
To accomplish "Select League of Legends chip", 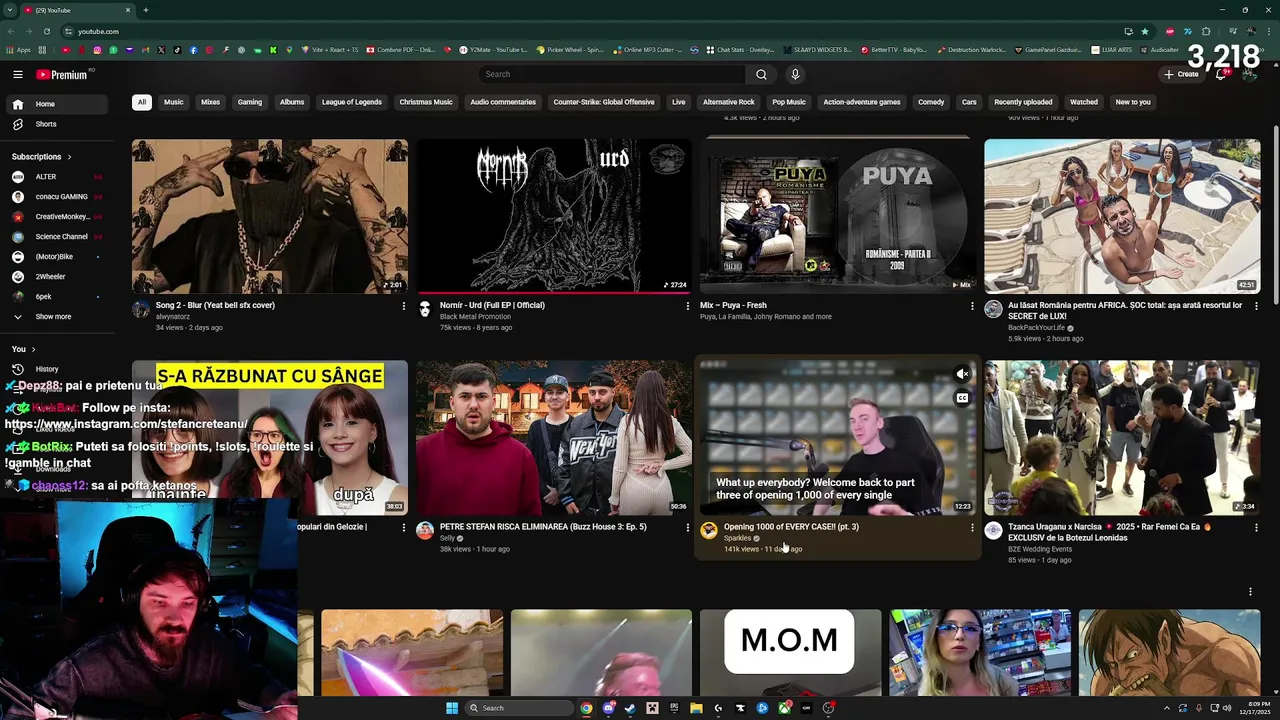I will [351, 102].
